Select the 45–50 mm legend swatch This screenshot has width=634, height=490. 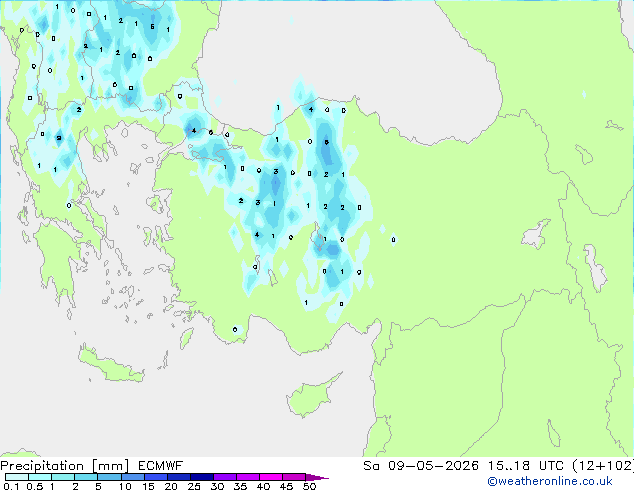pos(294,477)
